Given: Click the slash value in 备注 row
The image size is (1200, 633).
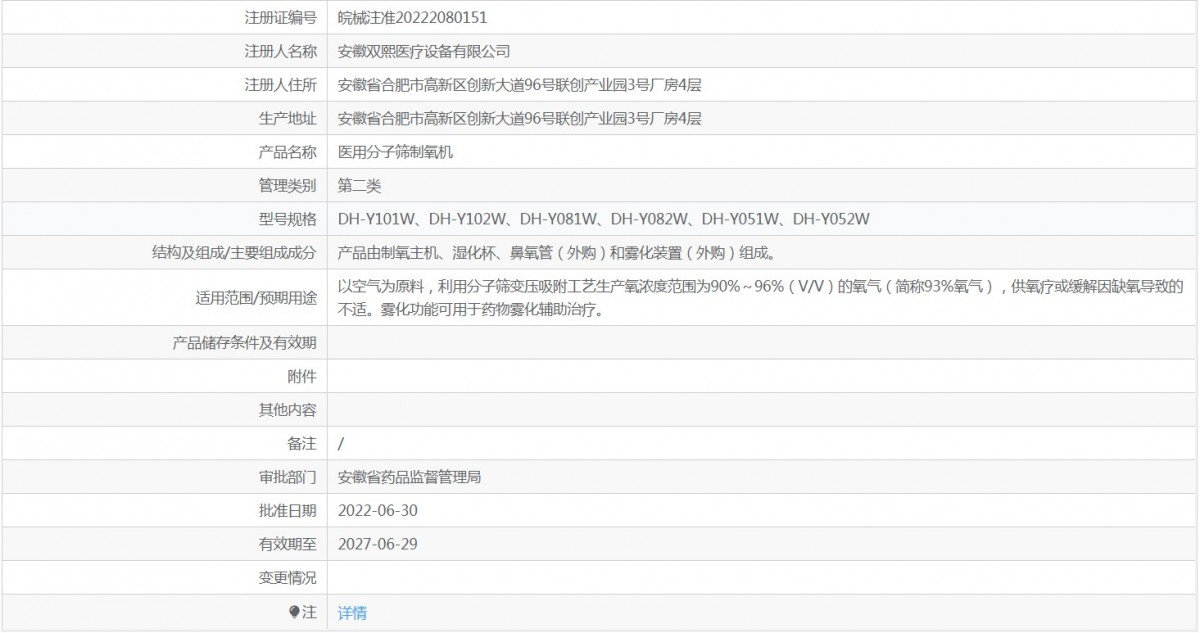Looking at the screenshot, I should pos(341,443).
